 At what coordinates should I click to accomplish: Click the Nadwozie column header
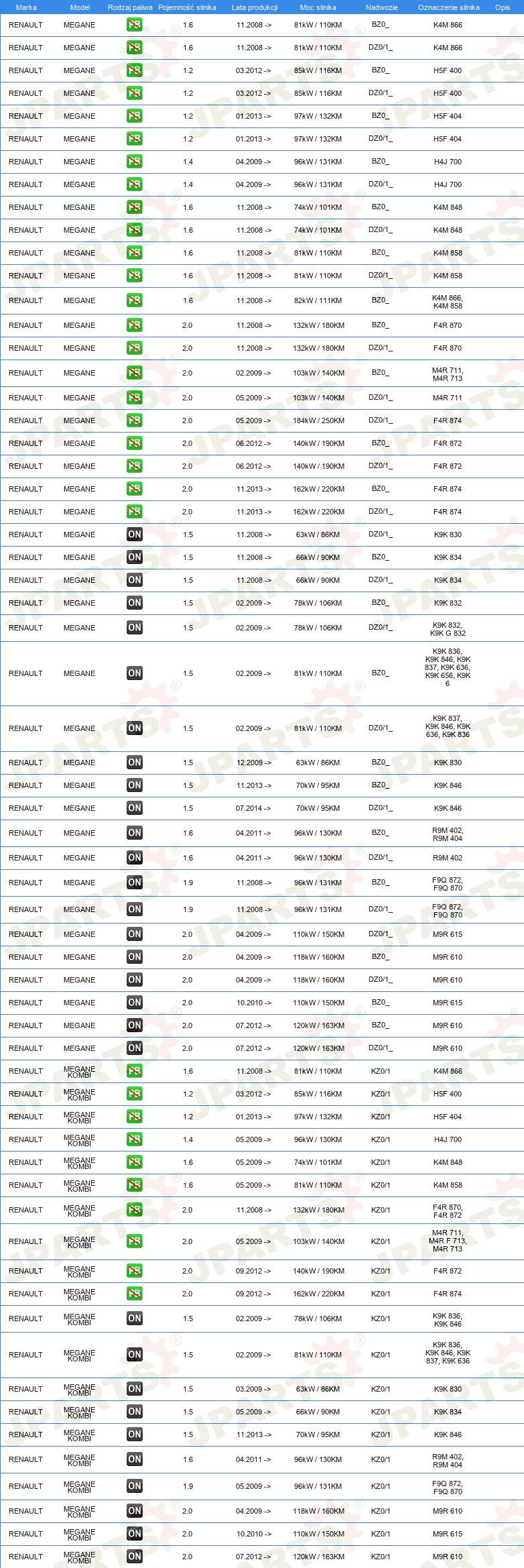point(382,7)
